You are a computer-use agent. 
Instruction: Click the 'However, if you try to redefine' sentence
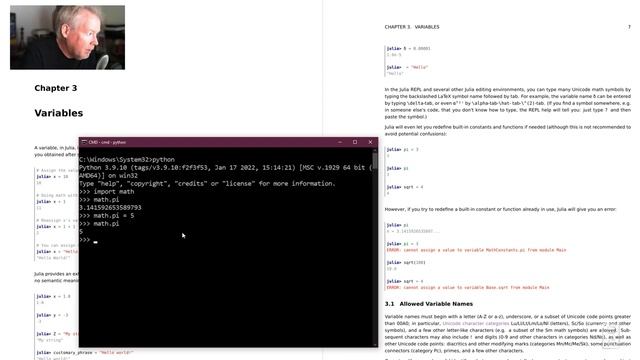(x=500, y=209)
